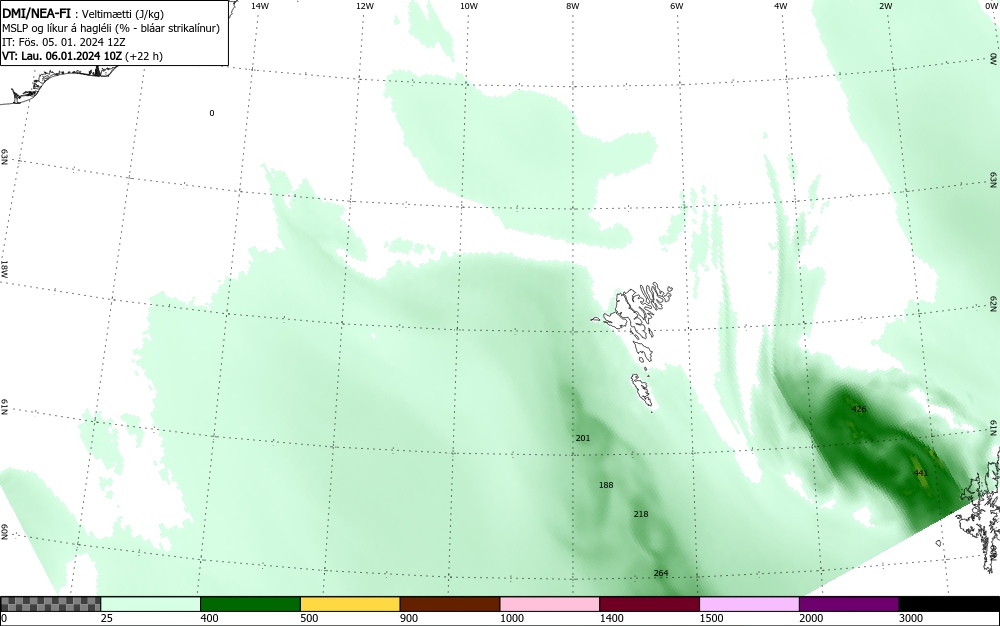Click the legend tick label '1000'

[x=512, y=618]
